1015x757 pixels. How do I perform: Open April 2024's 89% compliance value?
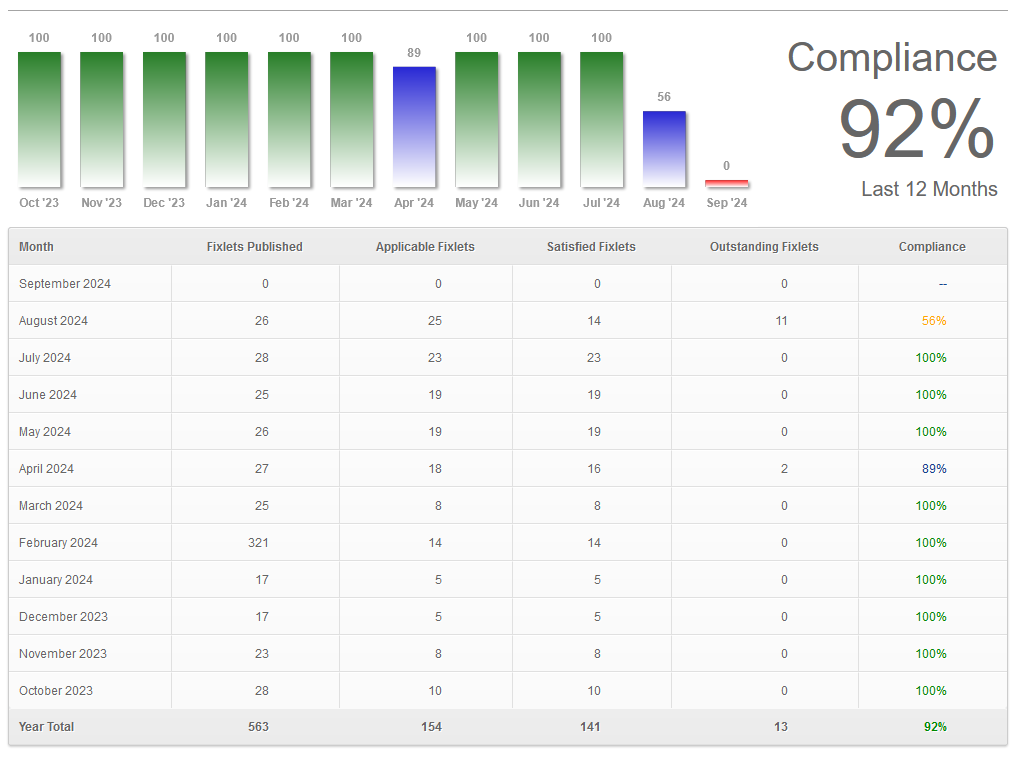[931, 468]
